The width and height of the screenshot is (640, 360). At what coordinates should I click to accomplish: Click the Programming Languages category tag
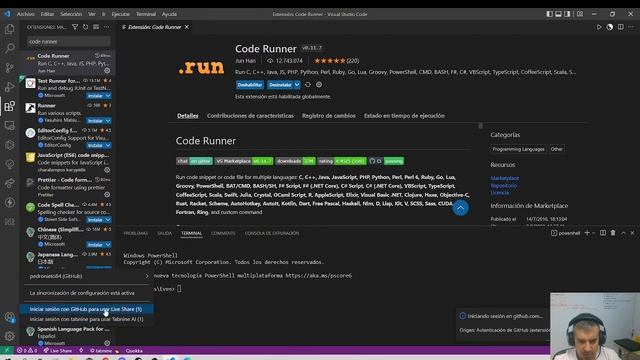tap(518, 149)
